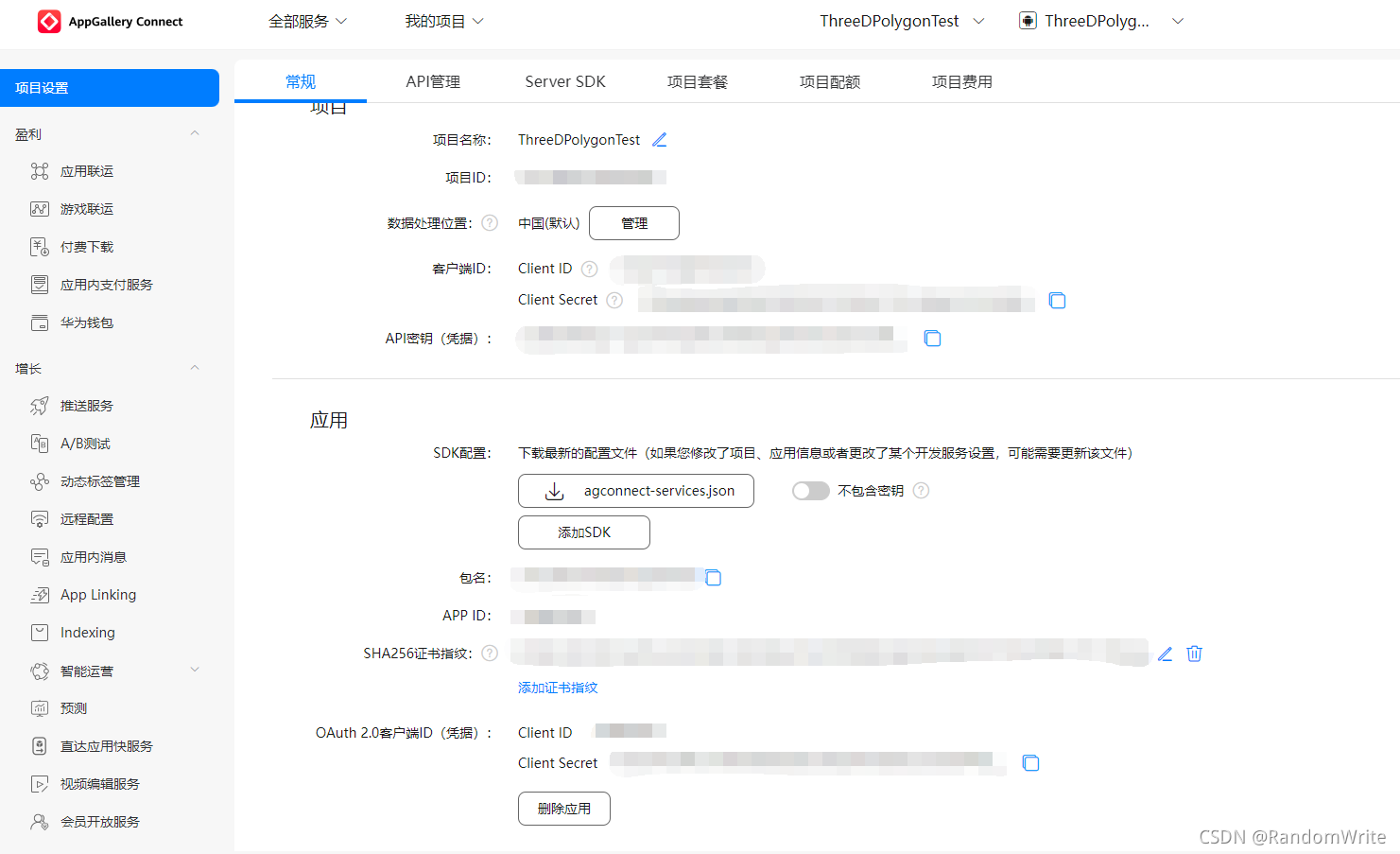Open the 我的项目 dropdown
The image size is (1400, 854).
(x=444, y=21)
